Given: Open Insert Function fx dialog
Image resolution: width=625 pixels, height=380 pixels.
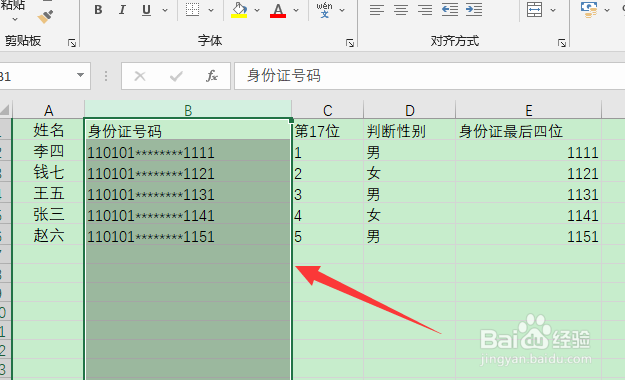Looking at the screenshot, I should pyautogui.click(x=212, y=76).
